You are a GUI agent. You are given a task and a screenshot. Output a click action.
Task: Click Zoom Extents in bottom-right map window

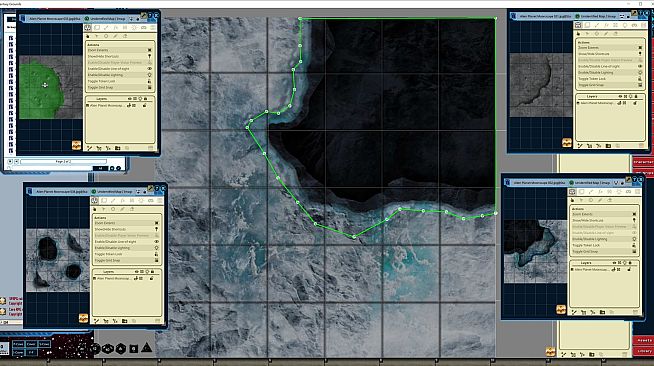(604, 214)
